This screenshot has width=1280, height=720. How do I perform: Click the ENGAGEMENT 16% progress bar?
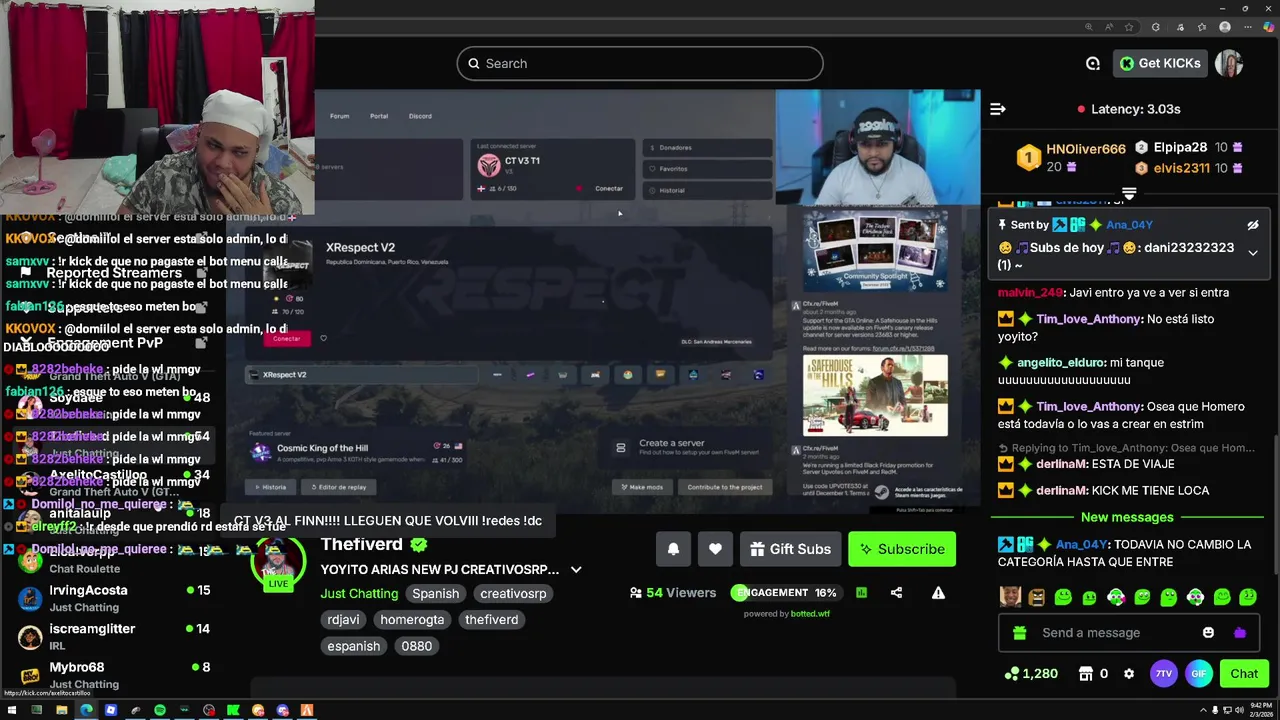(x=787, y=593)
